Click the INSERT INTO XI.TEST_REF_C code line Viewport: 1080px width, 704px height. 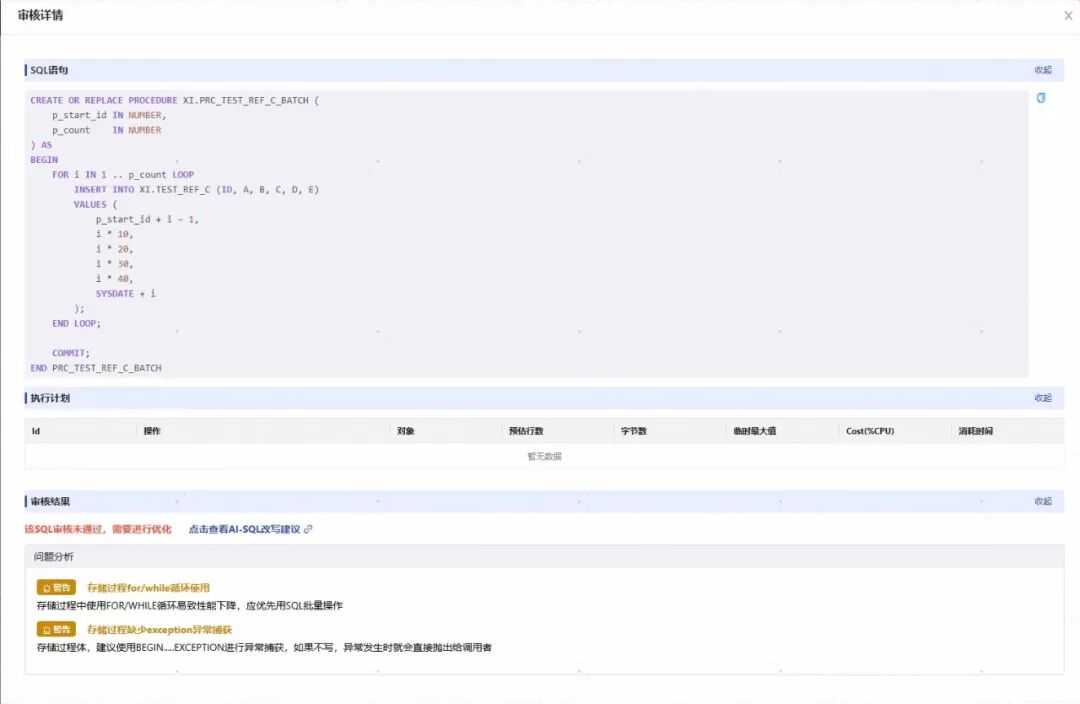click(x=196, y=189)
